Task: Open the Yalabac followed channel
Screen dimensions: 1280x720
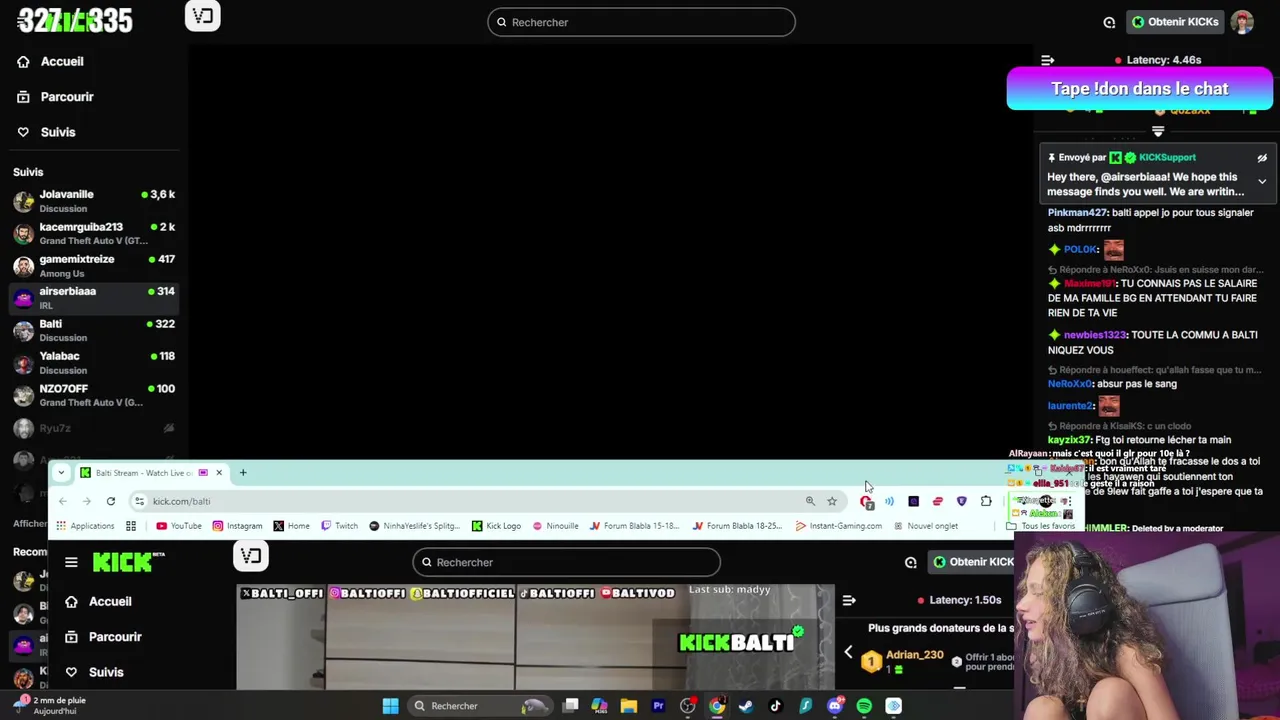Action: tap(94, 362)
